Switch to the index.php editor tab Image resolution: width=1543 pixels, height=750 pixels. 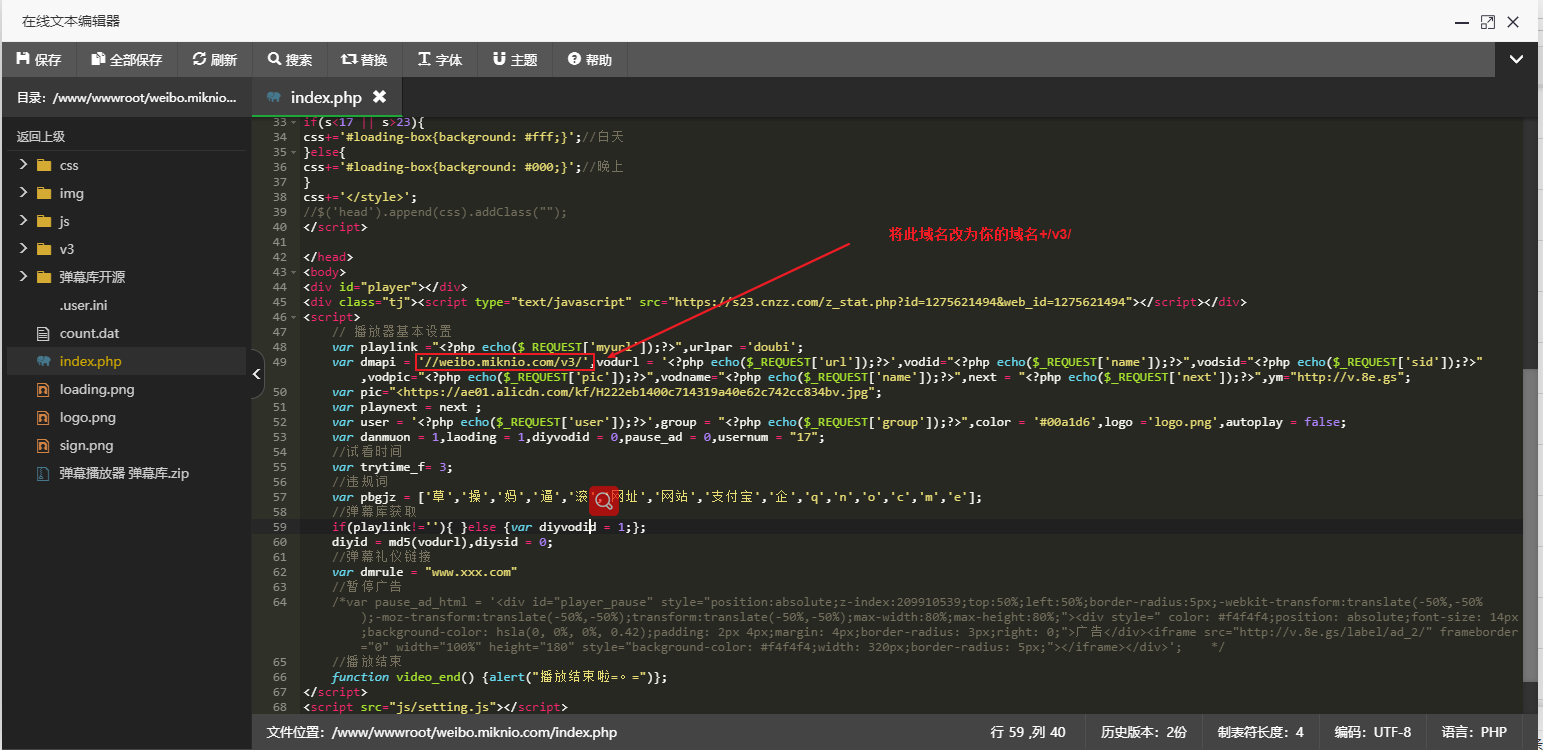click(325, 97)
